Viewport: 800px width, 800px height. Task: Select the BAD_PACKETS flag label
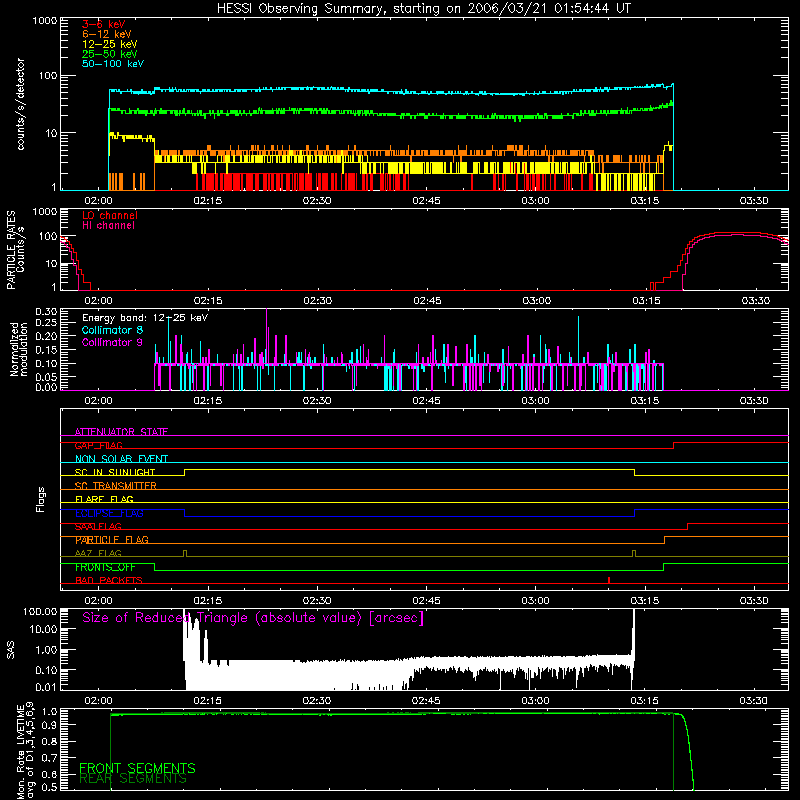click(x=109, y=580)
